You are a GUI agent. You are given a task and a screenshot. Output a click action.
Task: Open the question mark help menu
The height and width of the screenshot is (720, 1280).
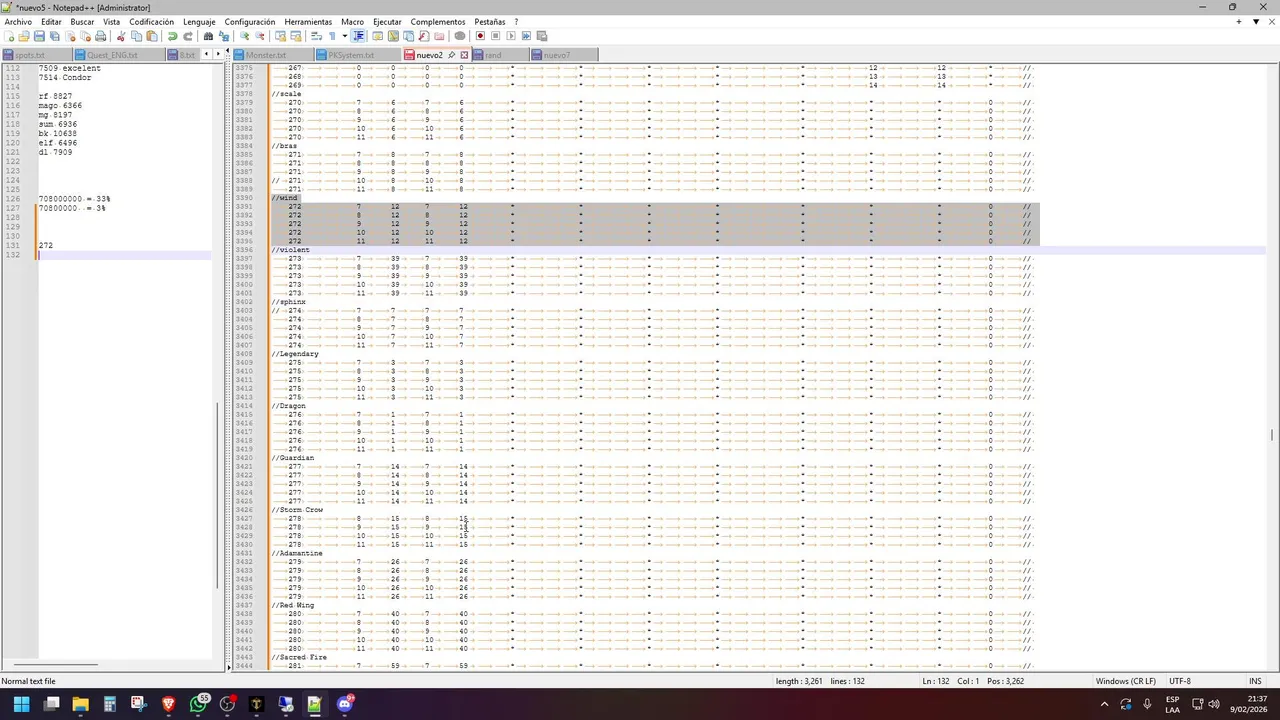click(516, 21)
